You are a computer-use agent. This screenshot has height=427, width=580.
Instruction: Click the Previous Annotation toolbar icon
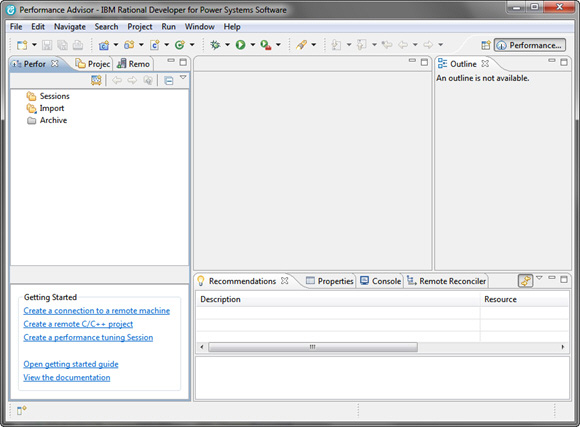(x=362, y=45)
